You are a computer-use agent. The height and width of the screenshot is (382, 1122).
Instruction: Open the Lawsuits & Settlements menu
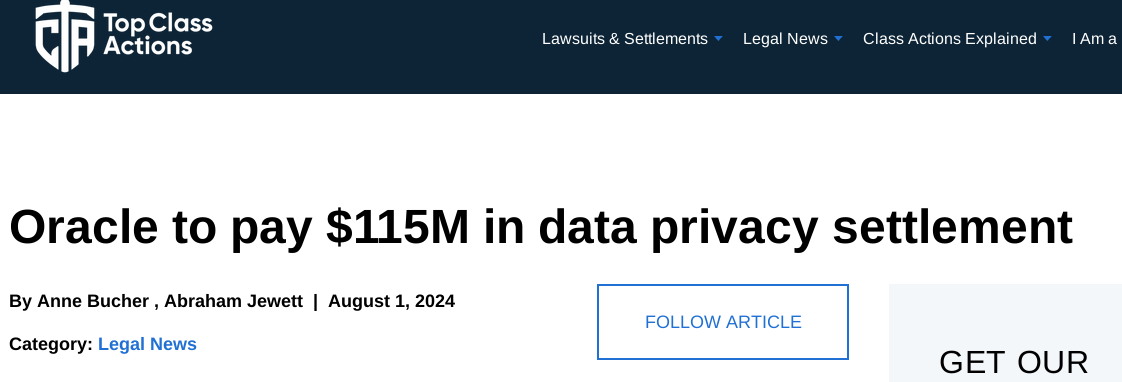pos(625,39)
